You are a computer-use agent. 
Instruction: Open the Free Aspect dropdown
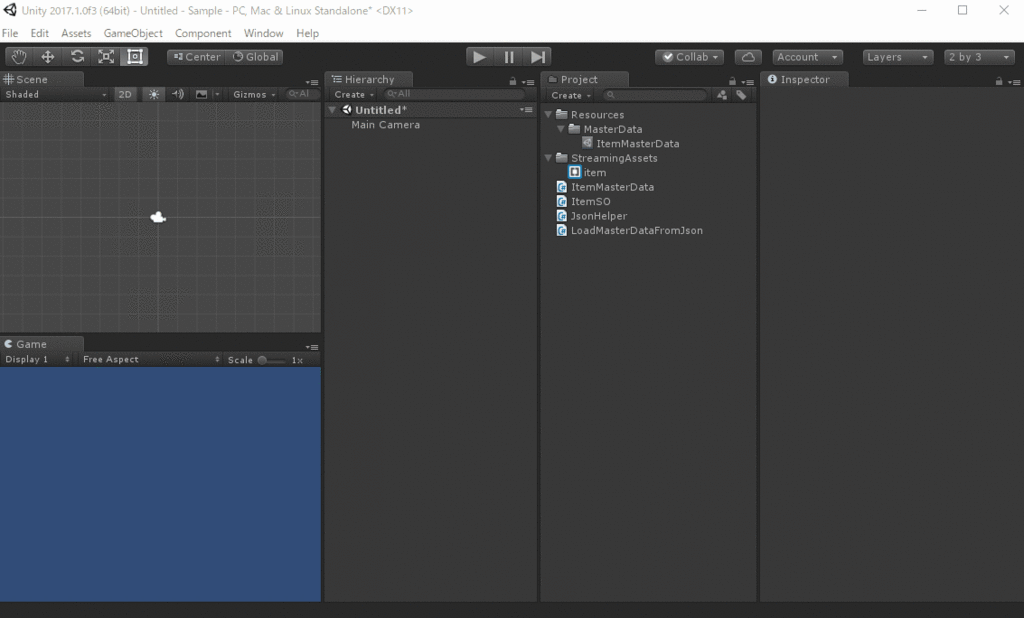[x=150, y=359]
